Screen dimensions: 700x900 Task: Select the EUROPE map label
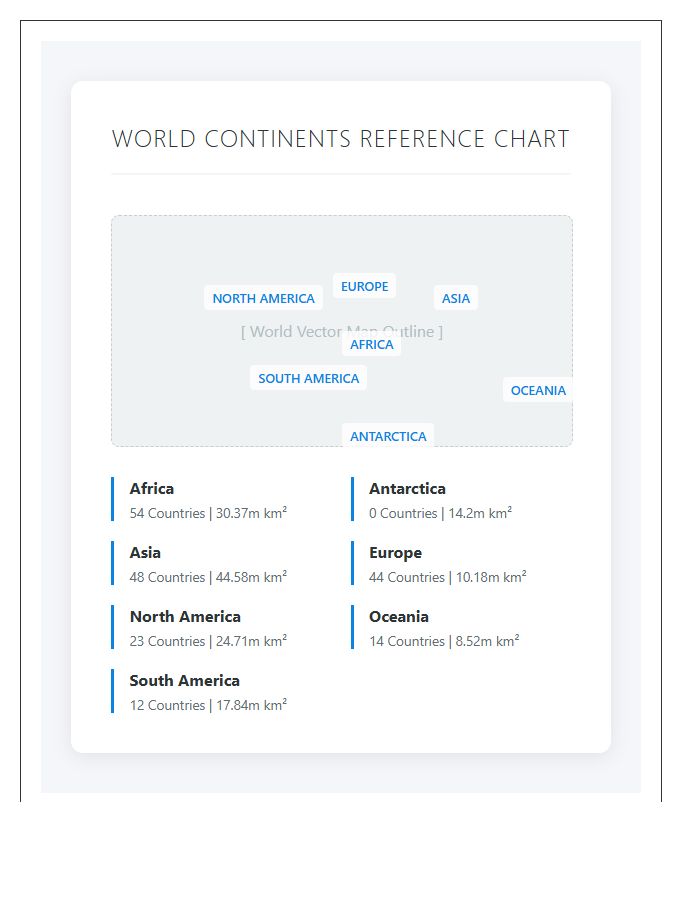coord(364,286)
